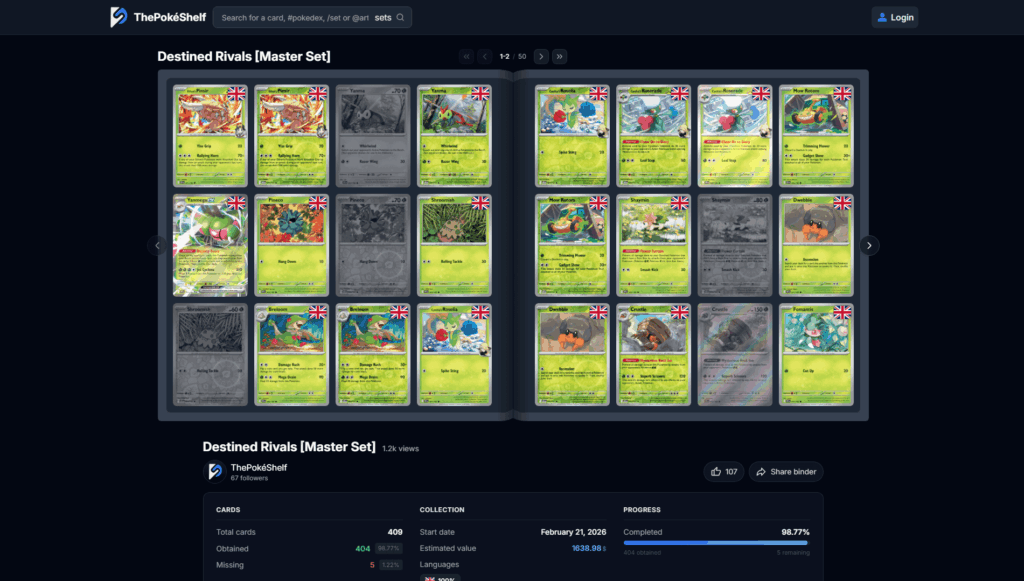Viewport: 1024px width, 581px height.
Task: Go back one page with single left chevron
Action: point(484,56)
